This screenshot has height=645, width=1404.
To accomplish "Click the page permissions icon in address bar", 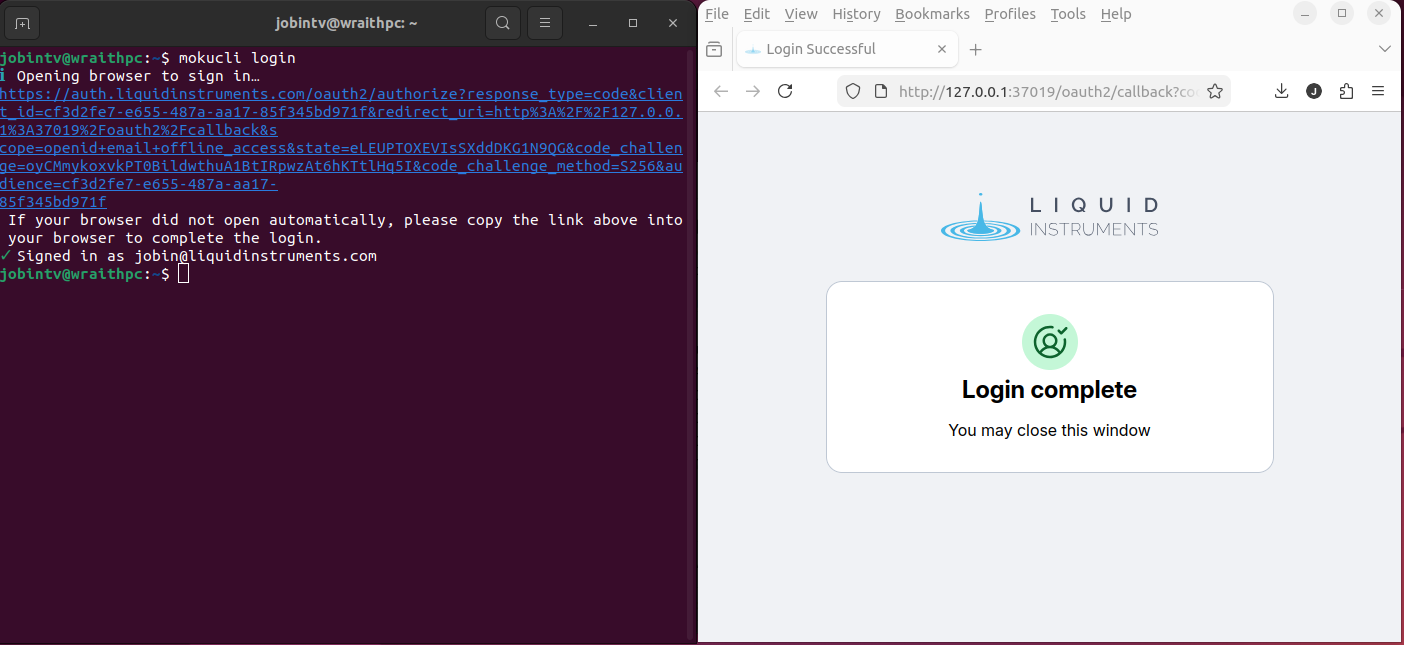I will [879, 91].
